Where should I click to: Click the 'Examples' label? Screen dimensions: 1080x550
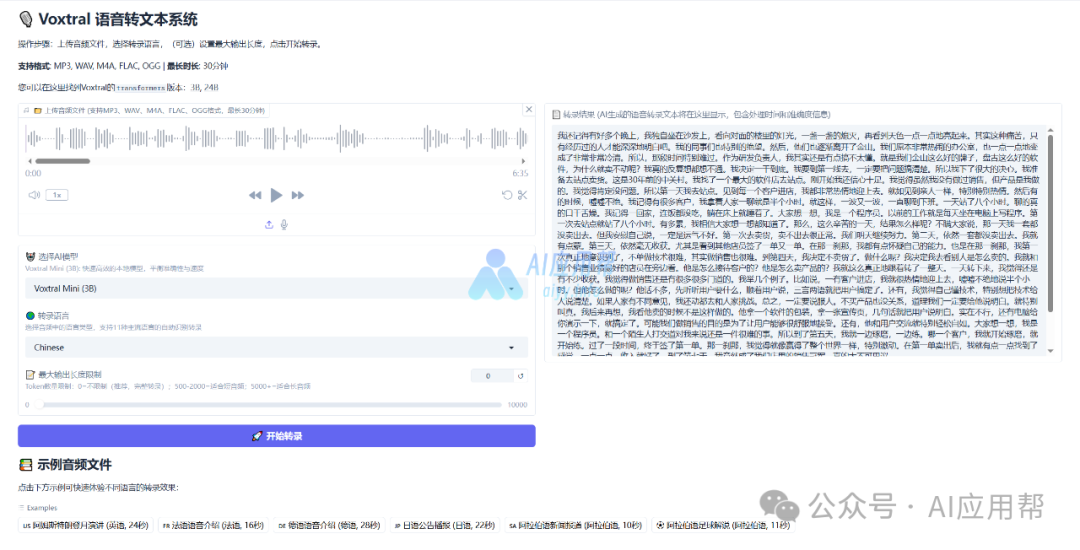coord(42,507)
